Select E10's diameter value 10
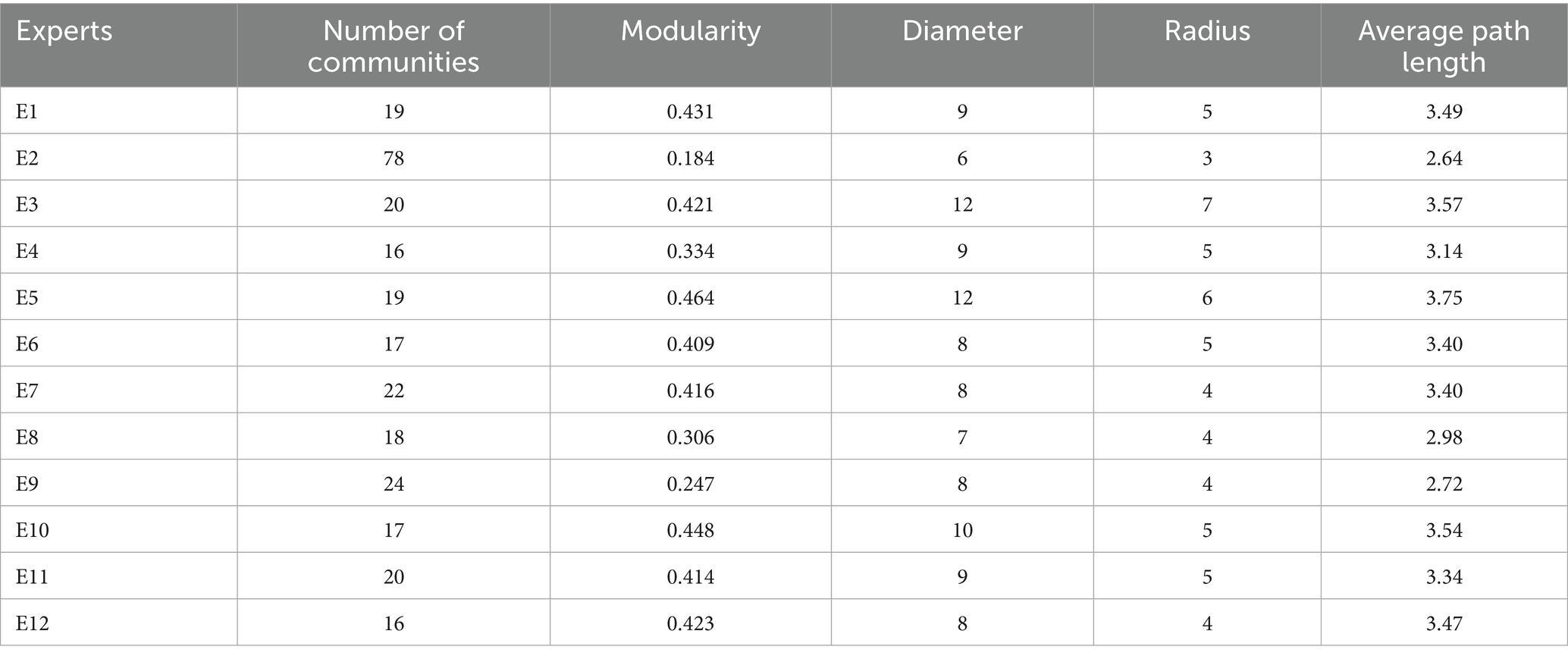This screenshot has width=1568, height=659. 962,530
